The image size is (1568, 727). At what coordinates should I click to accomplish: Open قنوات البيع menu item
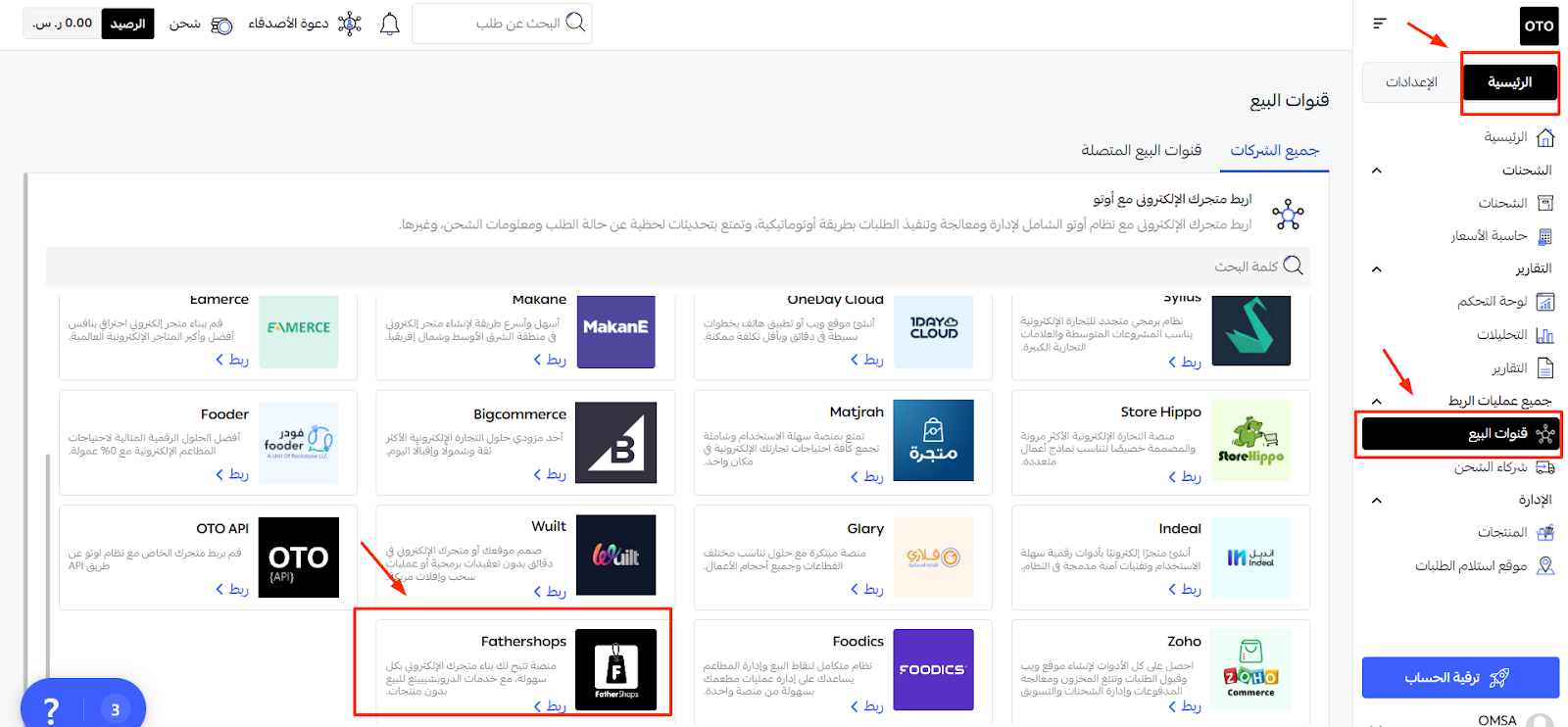[1460, 434]
